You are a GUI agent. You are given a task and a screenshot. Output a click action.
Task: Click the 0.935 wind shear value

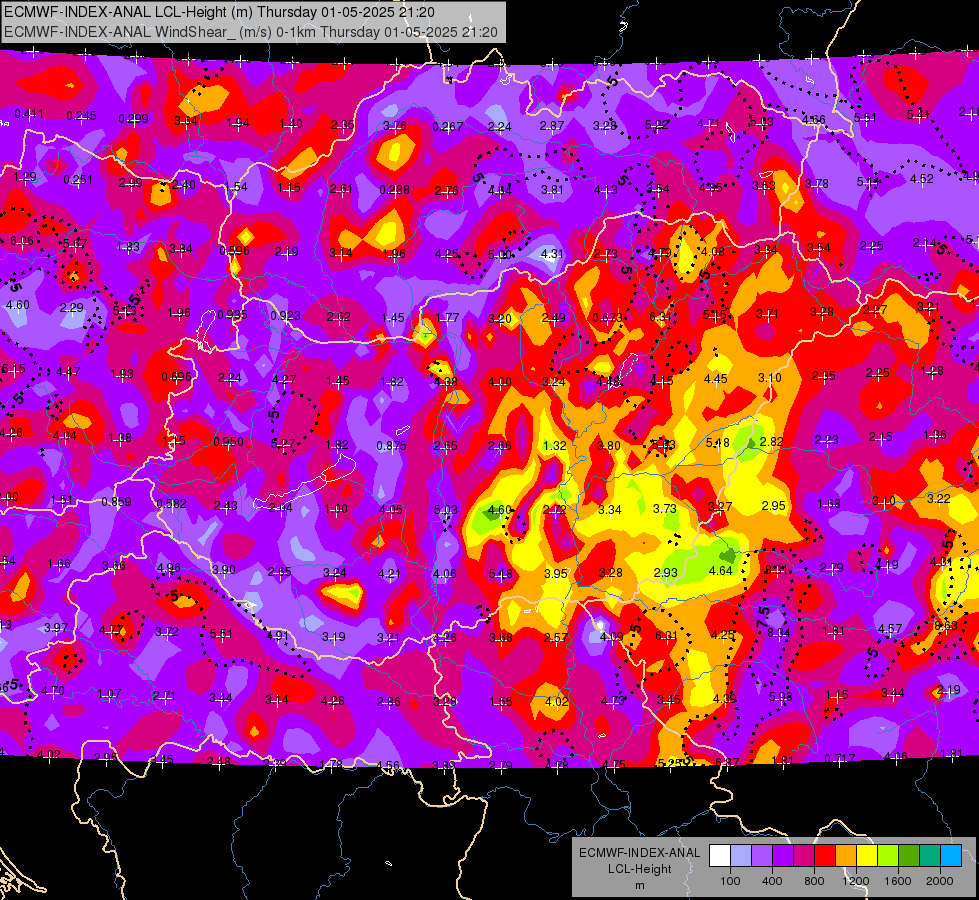232,314
